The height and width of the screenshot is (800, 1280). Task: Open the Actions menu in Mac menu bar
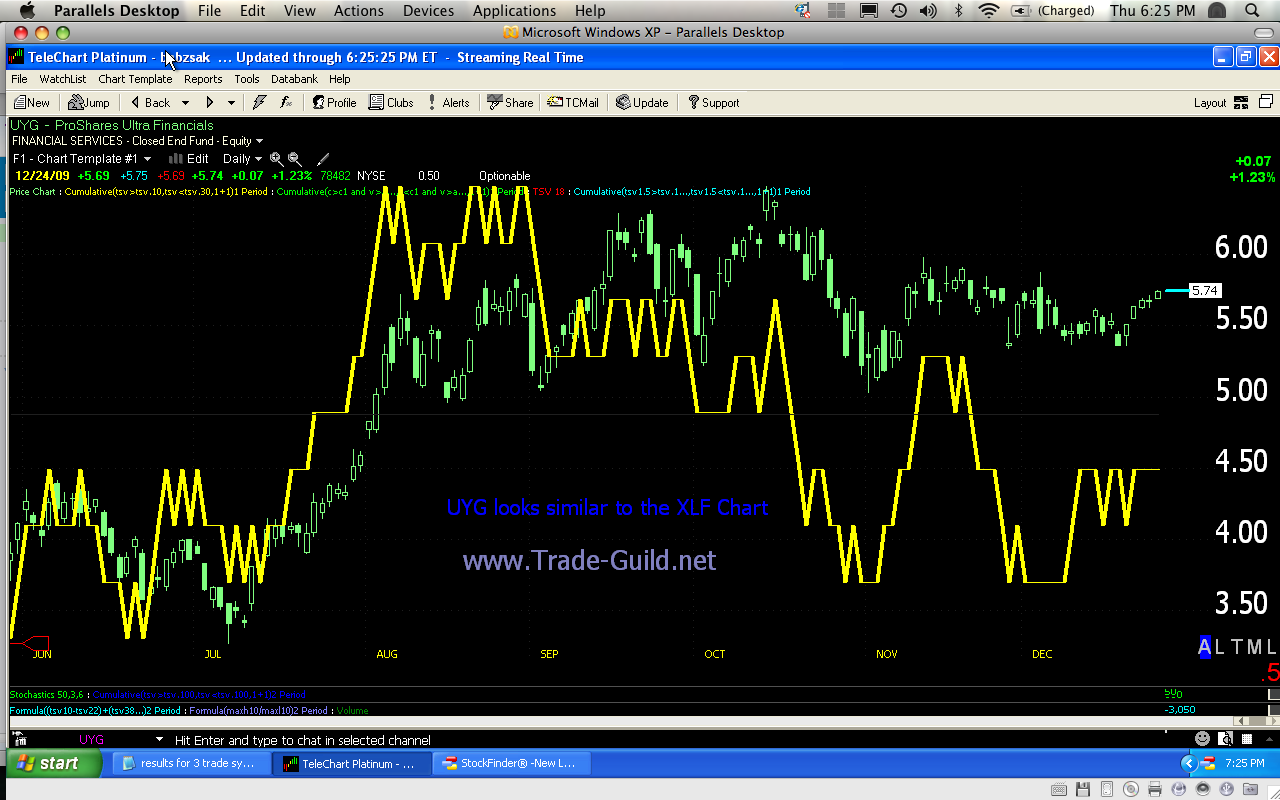359,11
